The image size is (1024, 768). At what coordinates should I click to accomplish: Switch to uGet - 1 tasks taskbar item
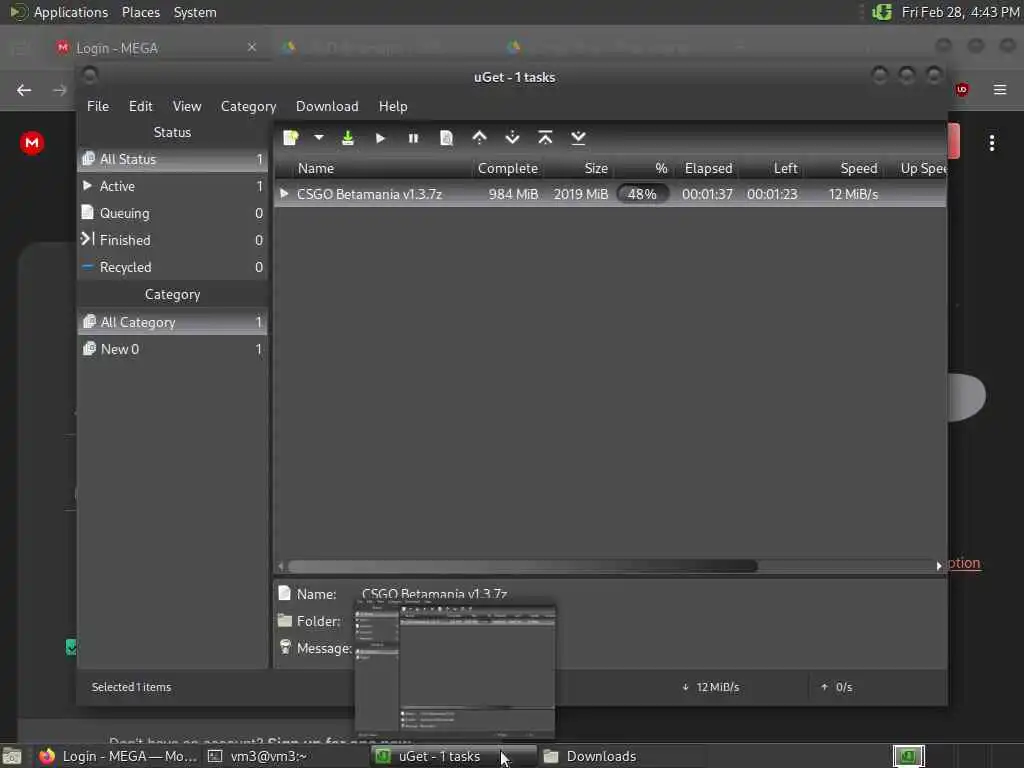pyautogui.click(x=452, y=756)
